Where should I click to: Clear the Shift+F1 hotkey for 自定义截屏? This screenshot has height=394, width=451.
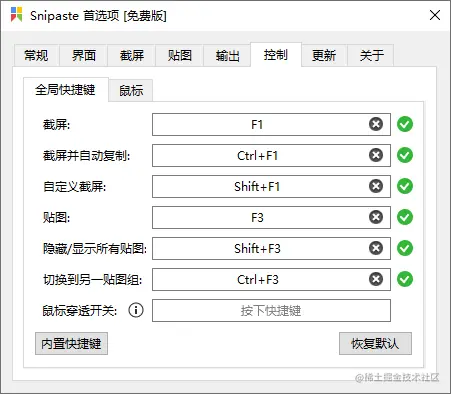click(x=376, y=186)
